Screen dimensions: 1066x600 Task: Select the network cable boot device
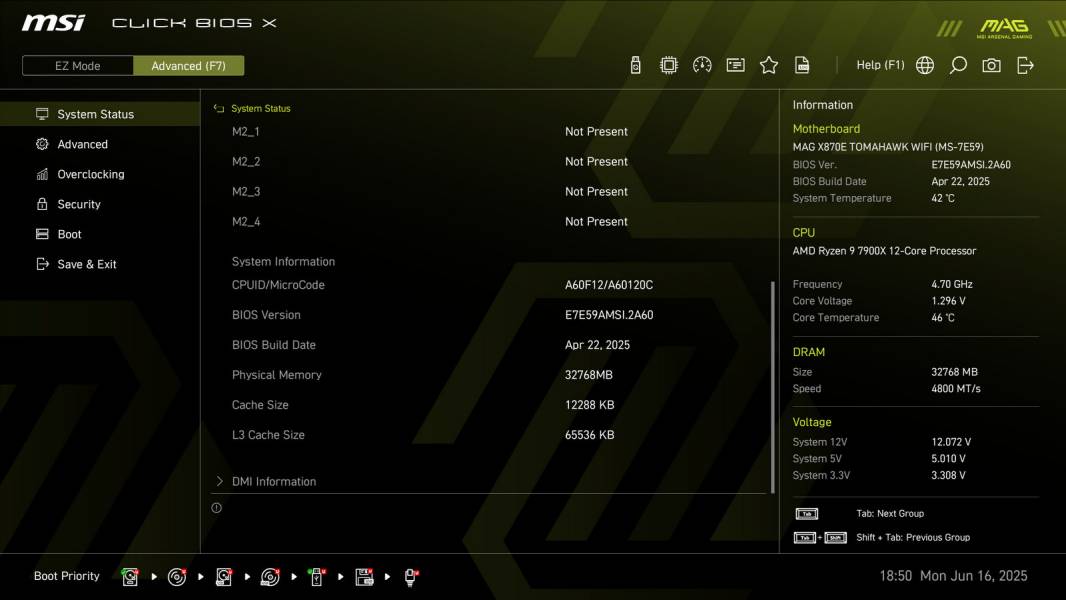click(x=411, y=577)
